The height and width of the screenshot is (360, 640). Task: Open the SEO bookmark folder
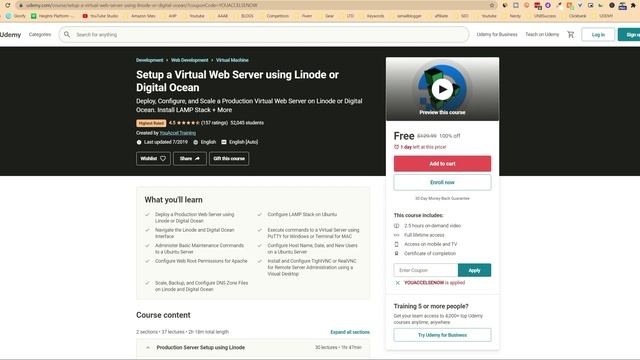[x=461, y=16]
